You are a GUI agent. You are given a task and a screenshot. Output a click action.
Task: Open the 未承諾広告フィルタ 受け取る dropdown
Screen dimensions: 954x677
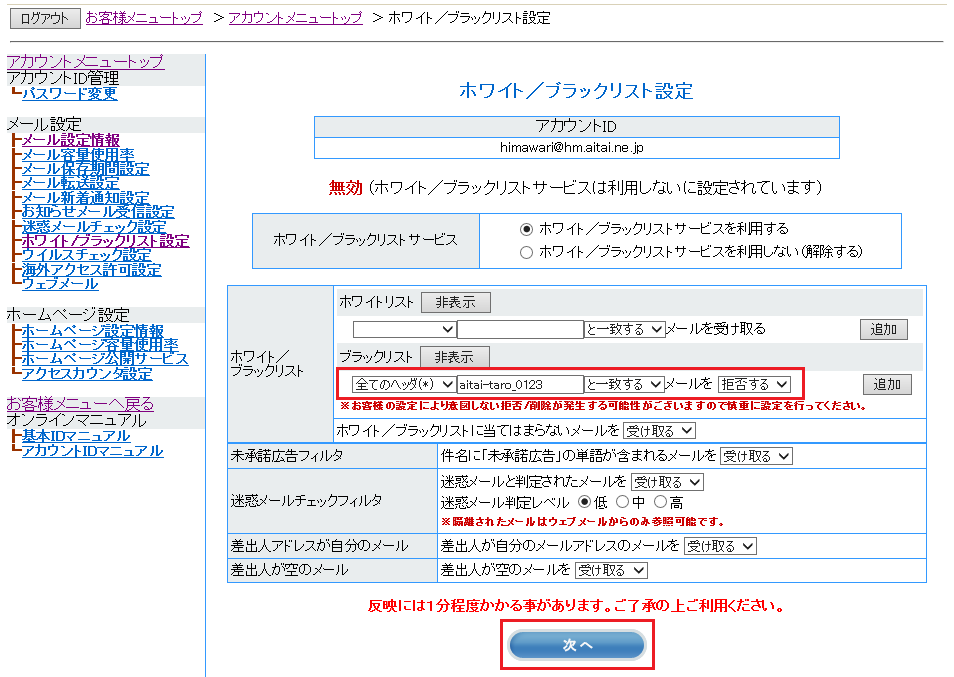click(756, 455)
